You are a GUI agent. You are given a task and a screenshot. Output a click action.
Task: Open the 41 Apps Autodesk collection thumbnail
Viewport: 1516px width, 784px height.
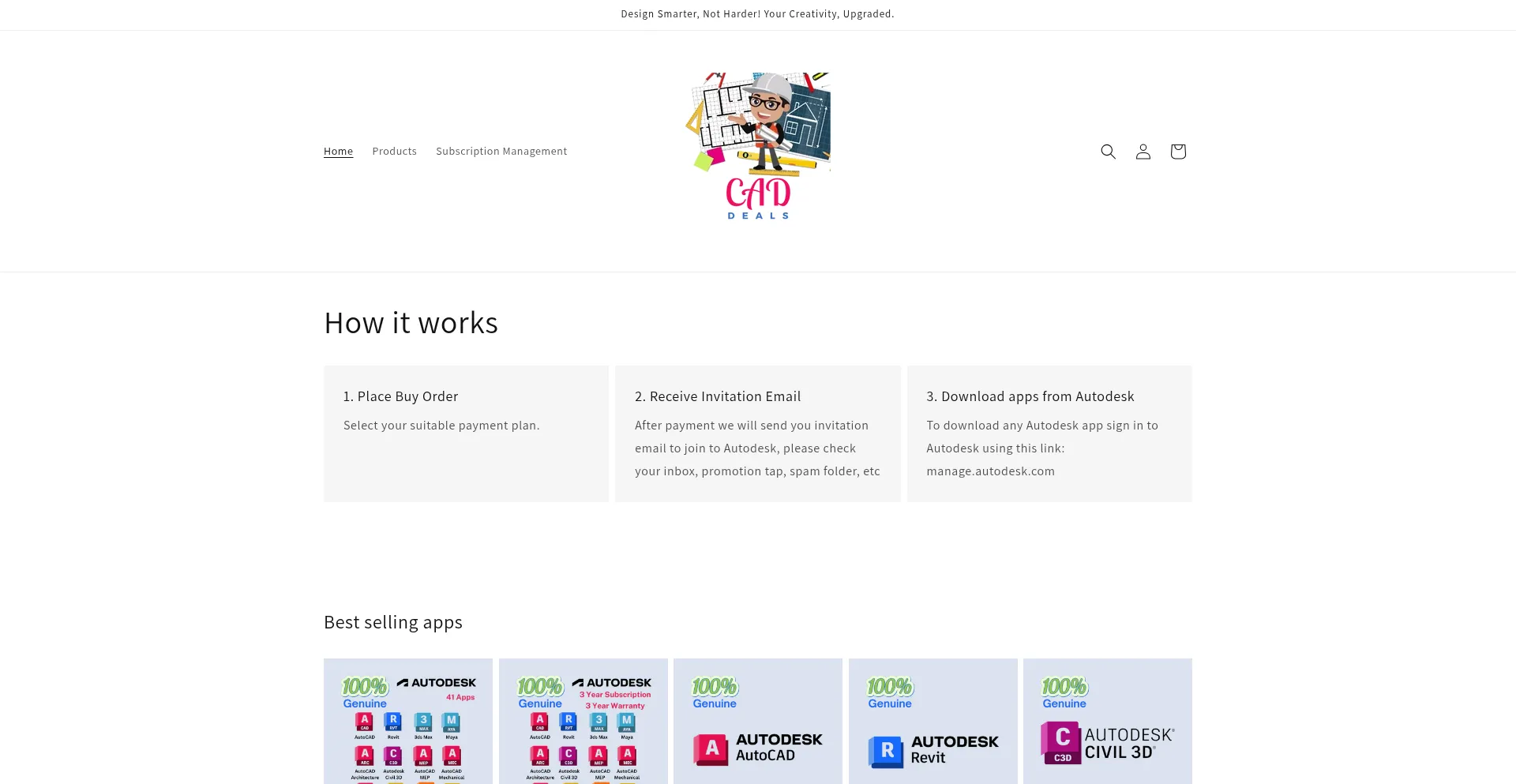tap(408, 721)
